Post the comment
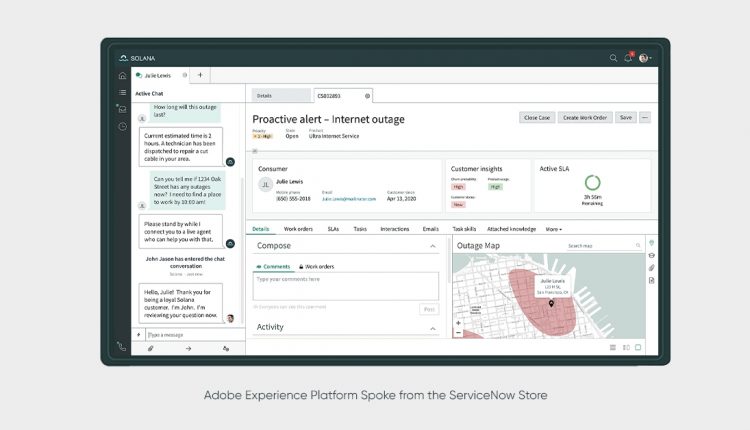The height and width of the screenshot is (430, 750). (429, 309)
